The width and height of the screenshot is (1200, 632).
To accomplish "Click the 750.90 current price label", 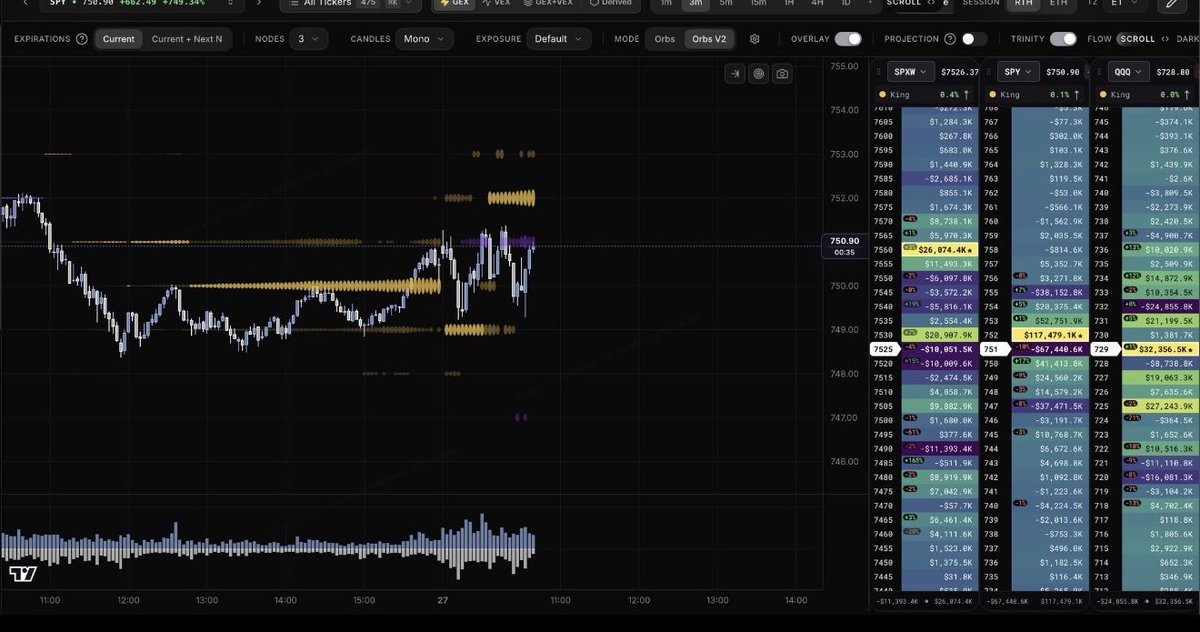I will pyautogui.click(x=845, y=241).
